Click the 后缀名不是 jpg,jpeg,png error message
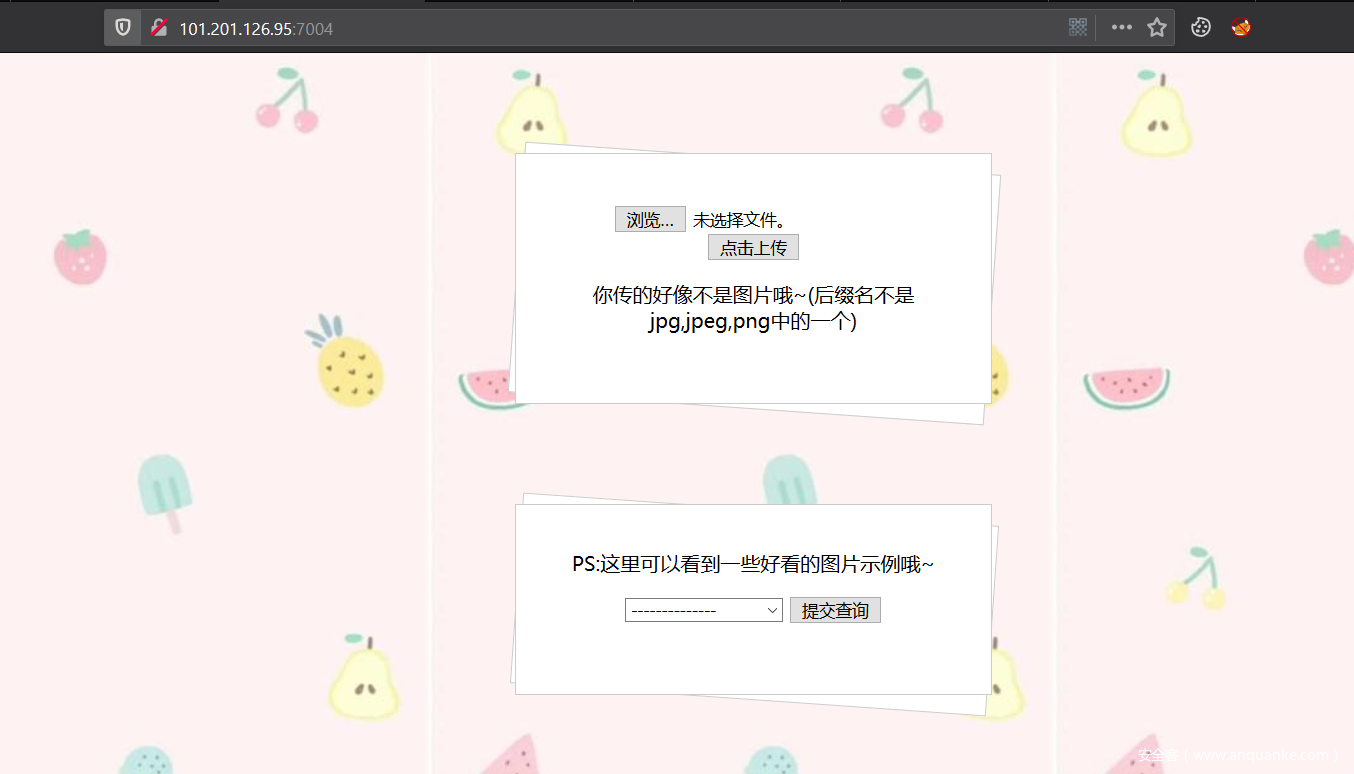The image size is (1354, 774). coord(753,309)
